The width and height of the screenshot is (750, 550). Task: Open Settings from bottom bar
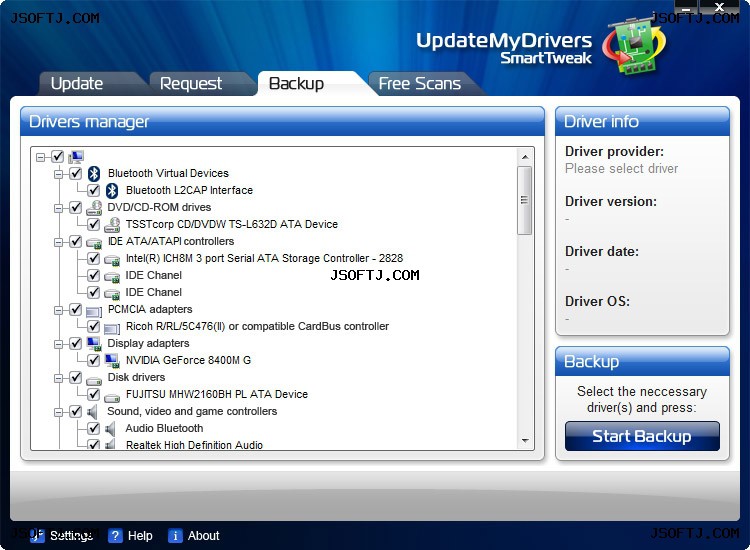coord(61,536)
